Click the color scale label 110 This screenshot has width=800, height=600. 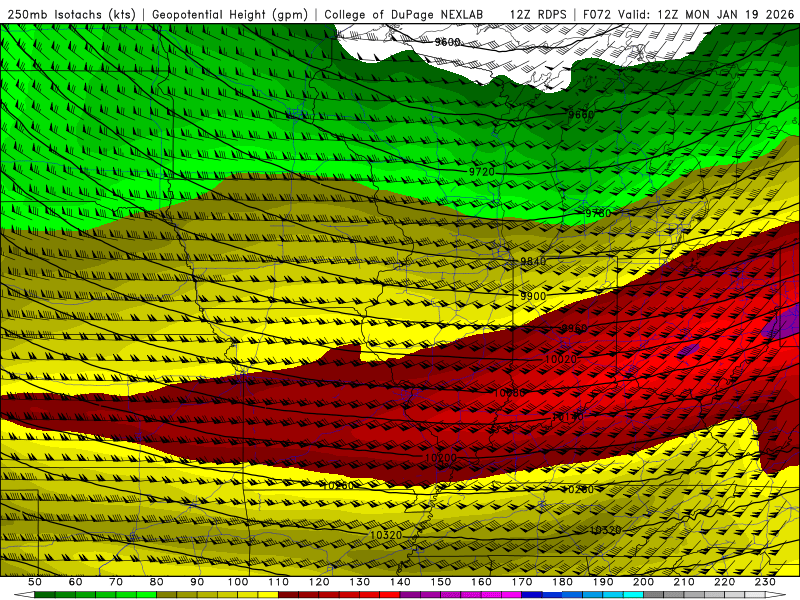279,582
